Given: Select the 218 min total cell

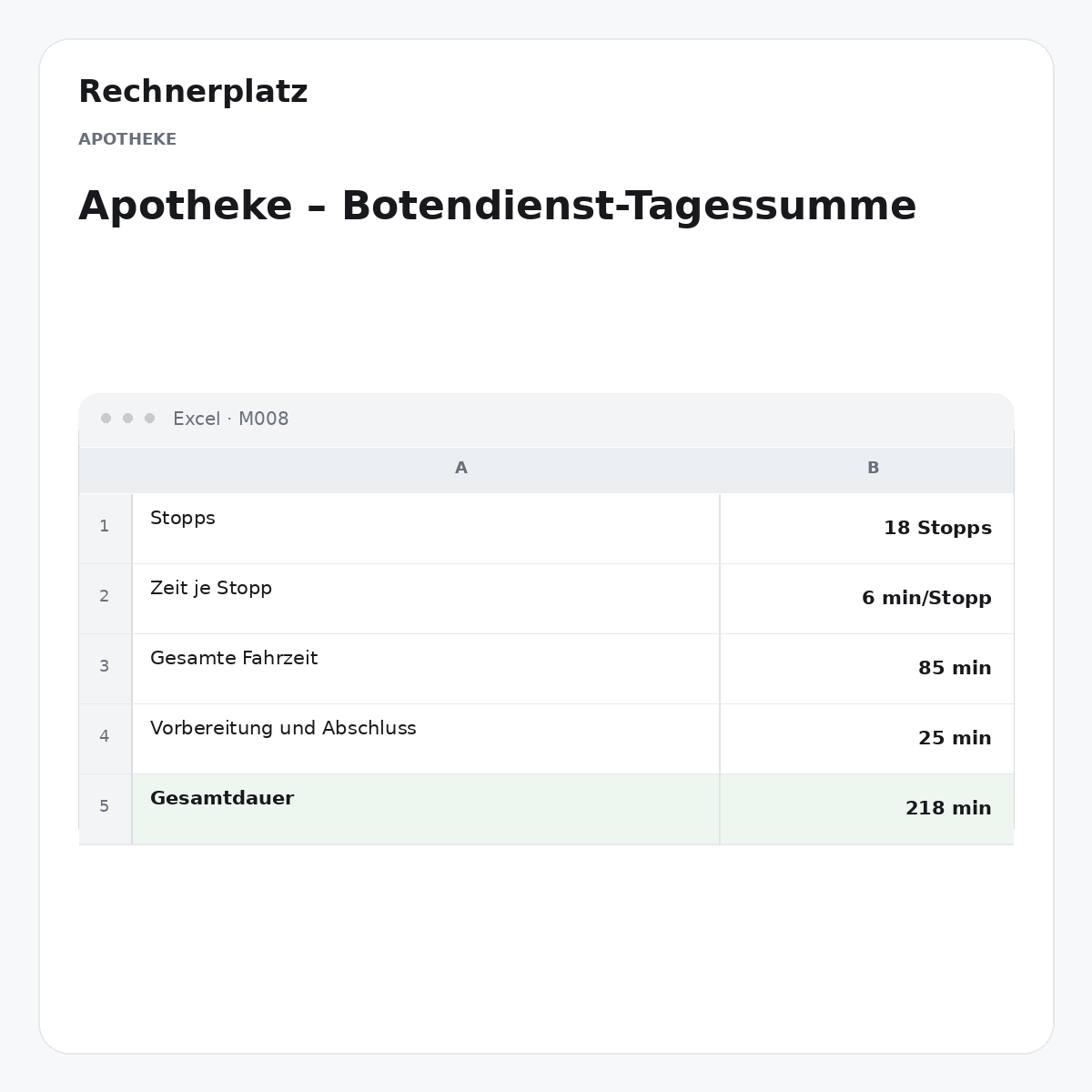Looking at the screenshot, I should [x=866, y=809].
